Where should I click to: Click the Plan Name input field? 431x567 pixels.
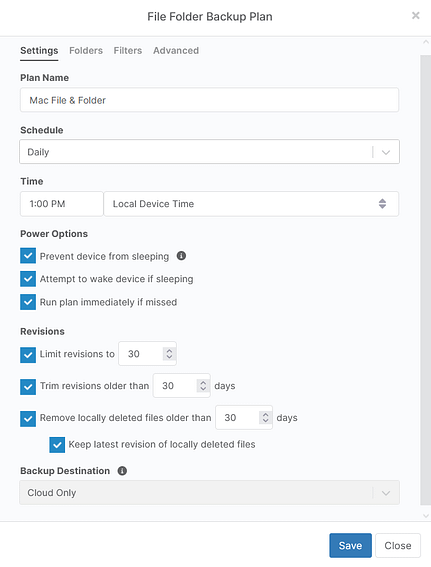click(209, 100)
